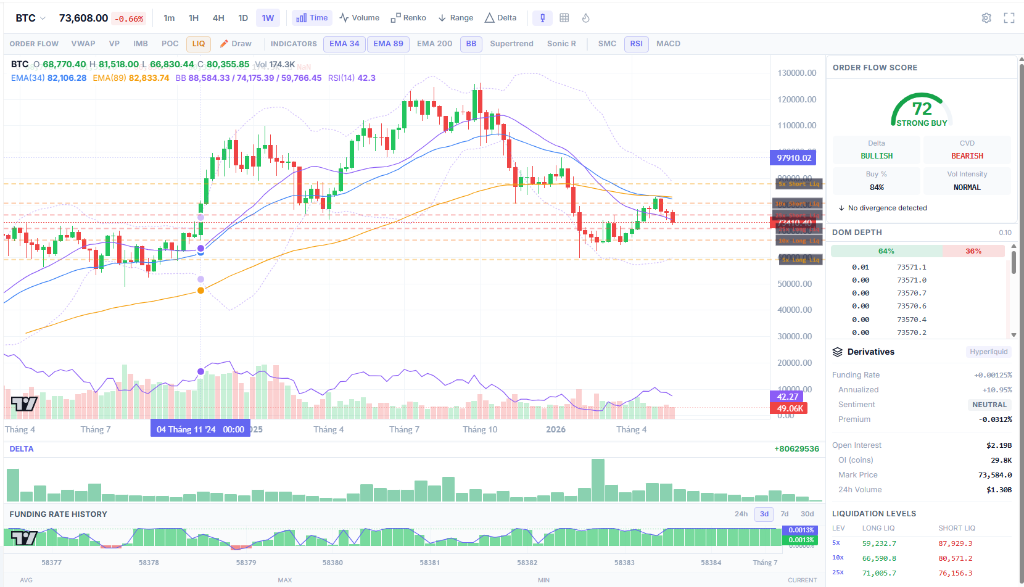The height and width of the screenshot is (587, 1024).
Task: Switch to Renko chart type
Action: click(x=408, y=18)
